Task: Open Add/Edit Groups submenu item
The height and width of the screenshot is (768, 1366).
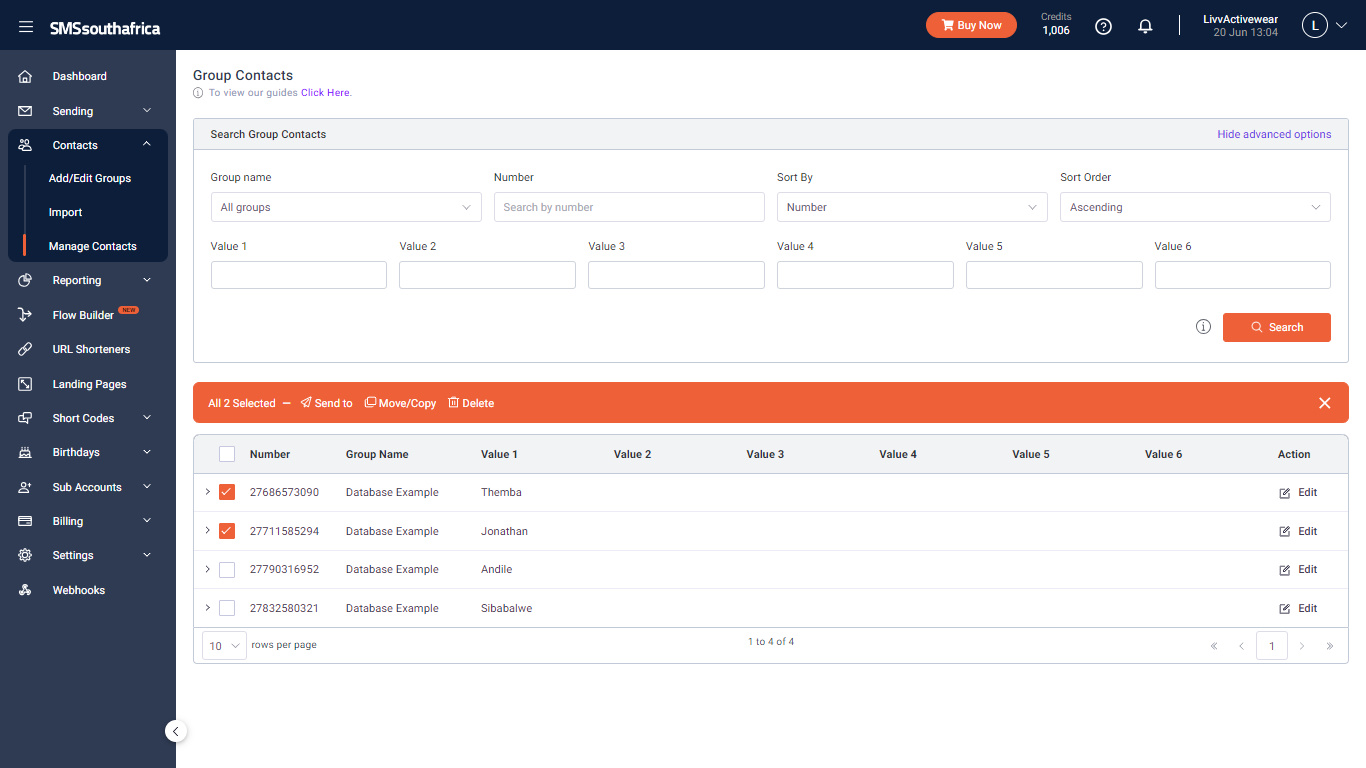Action: [x=90, y=178]
